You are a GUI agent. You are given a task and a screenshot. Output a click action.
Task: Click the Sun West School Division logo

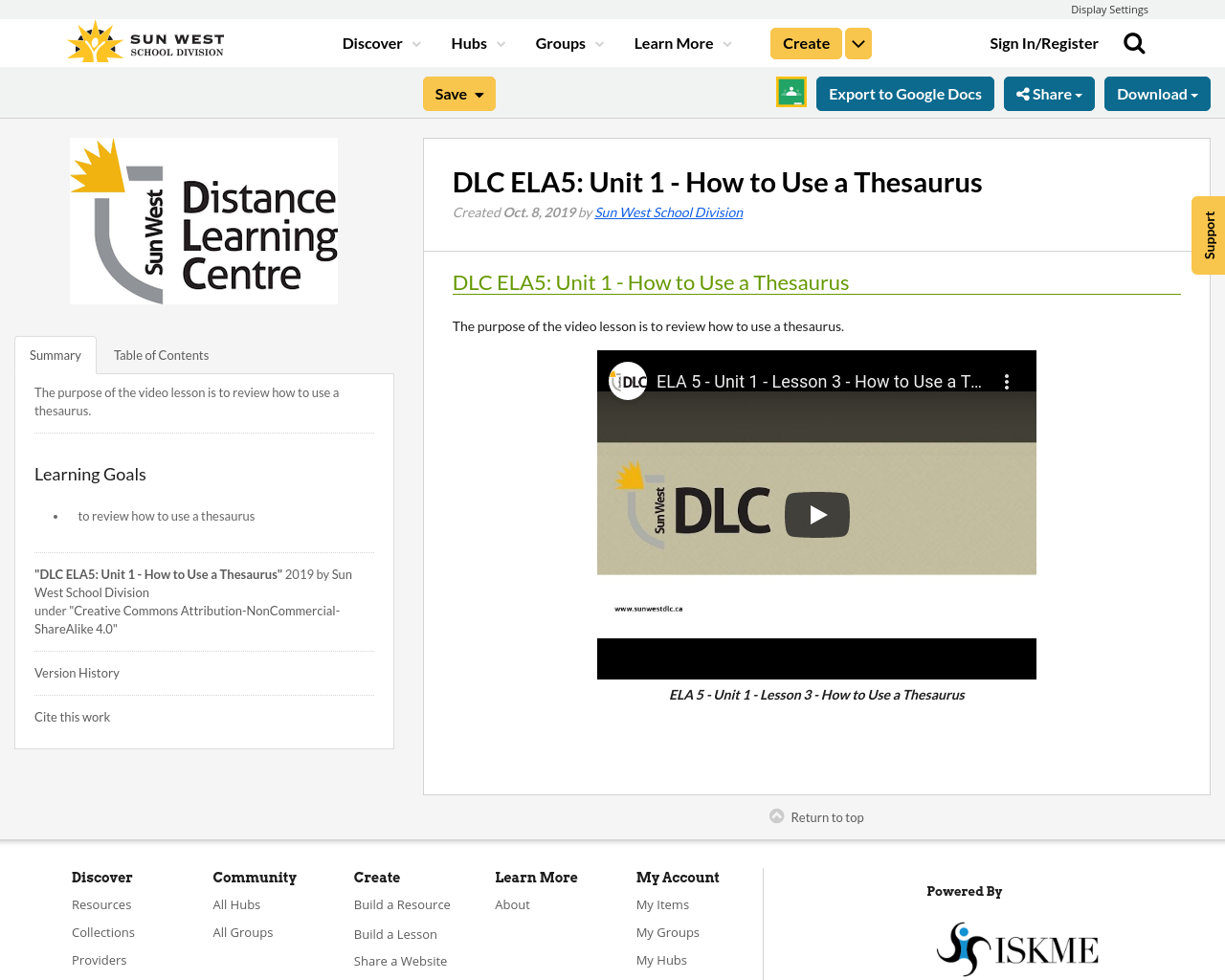144,40
